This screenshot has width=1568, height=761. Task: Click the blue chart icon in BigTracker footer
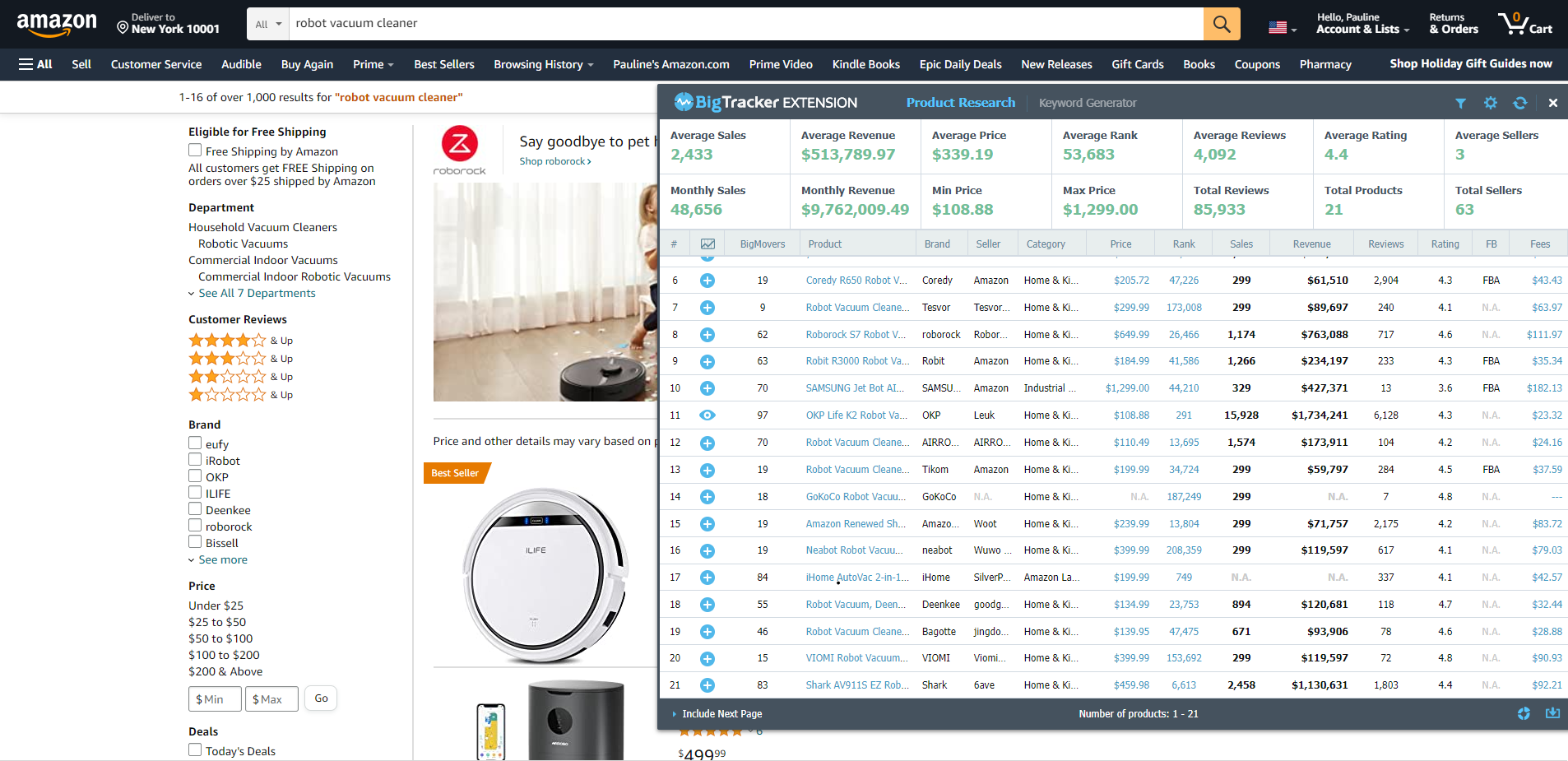[x=1524, y=713]
